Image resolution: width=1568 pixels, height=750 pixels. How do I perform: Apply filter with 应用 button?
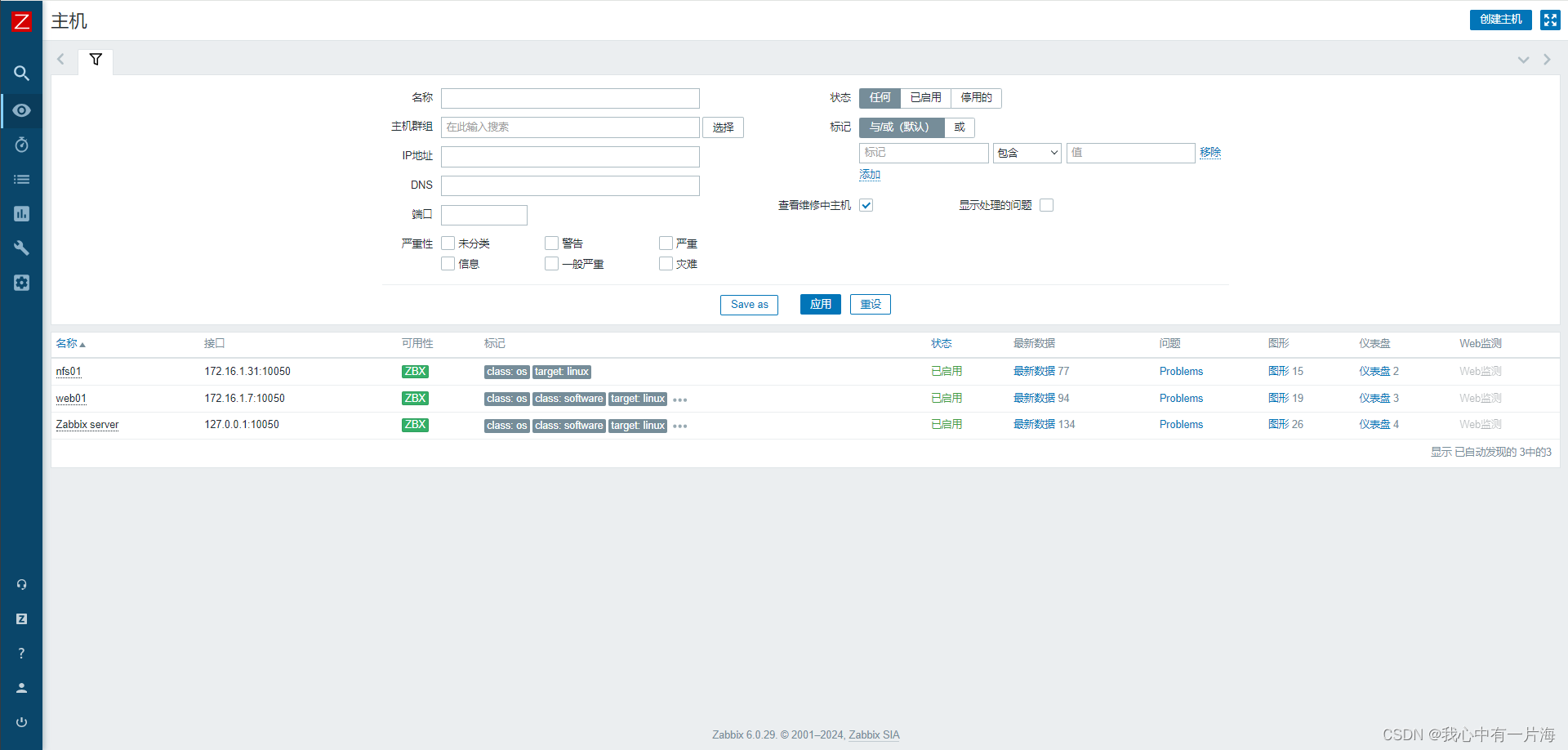(x=820, y=305)
